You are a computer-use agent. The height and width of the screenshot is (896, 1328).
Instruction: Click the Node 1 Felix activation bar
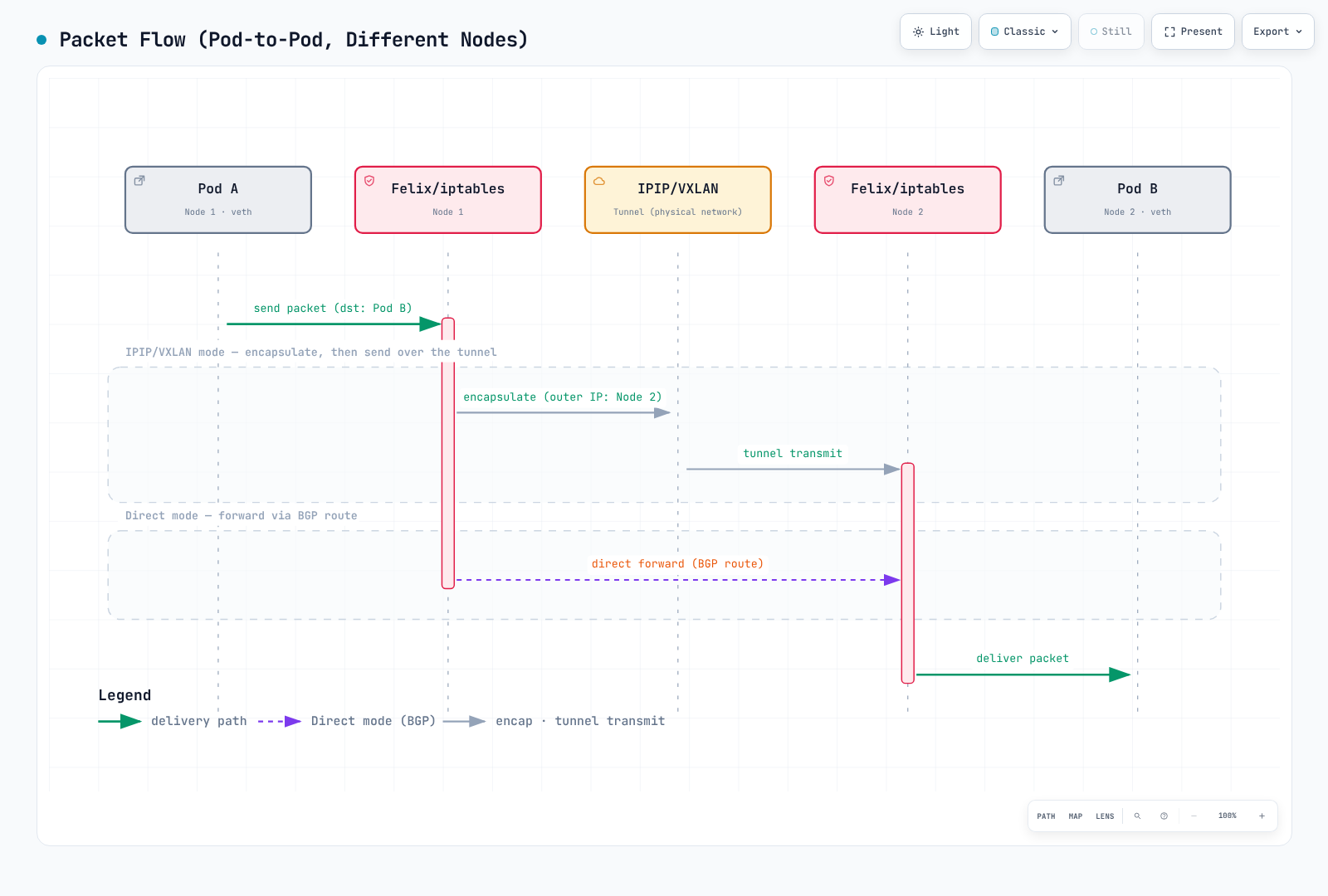448,453
